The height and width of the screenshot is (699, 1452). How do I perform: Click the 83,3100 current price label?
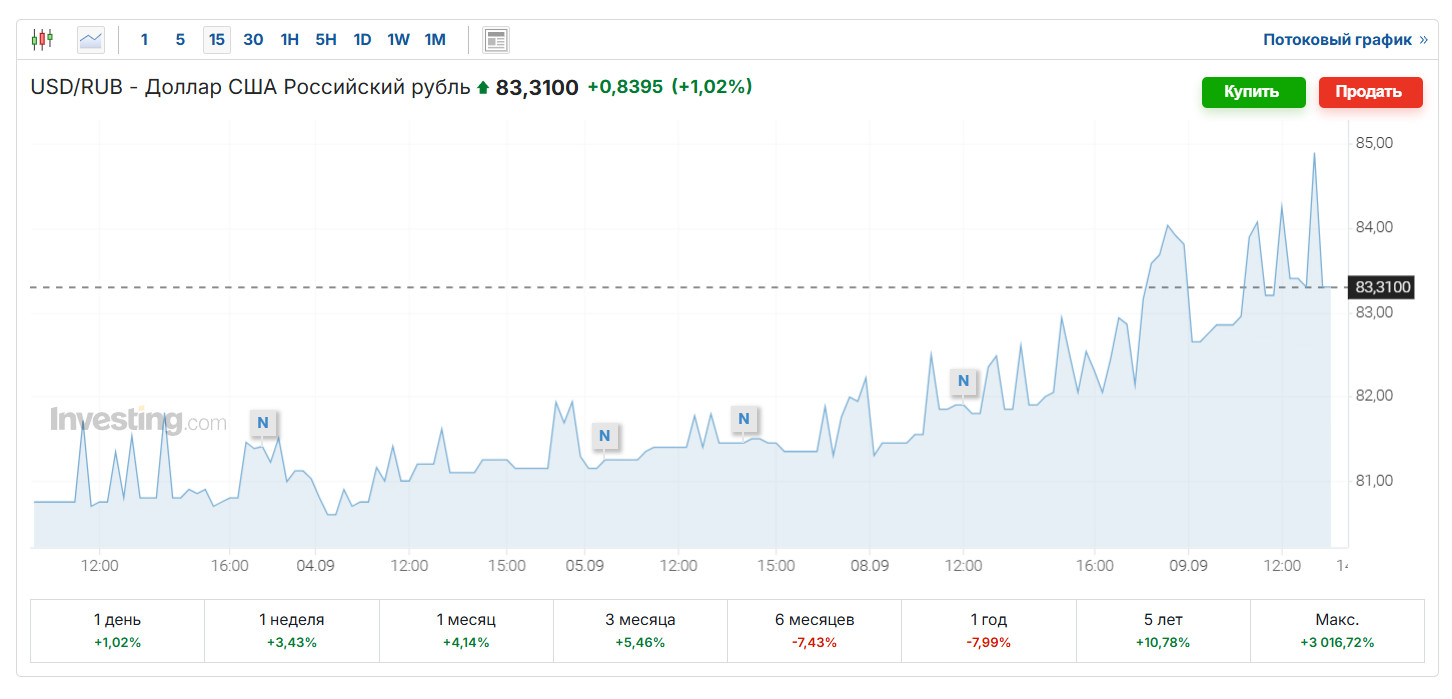tap(1383, 288)
